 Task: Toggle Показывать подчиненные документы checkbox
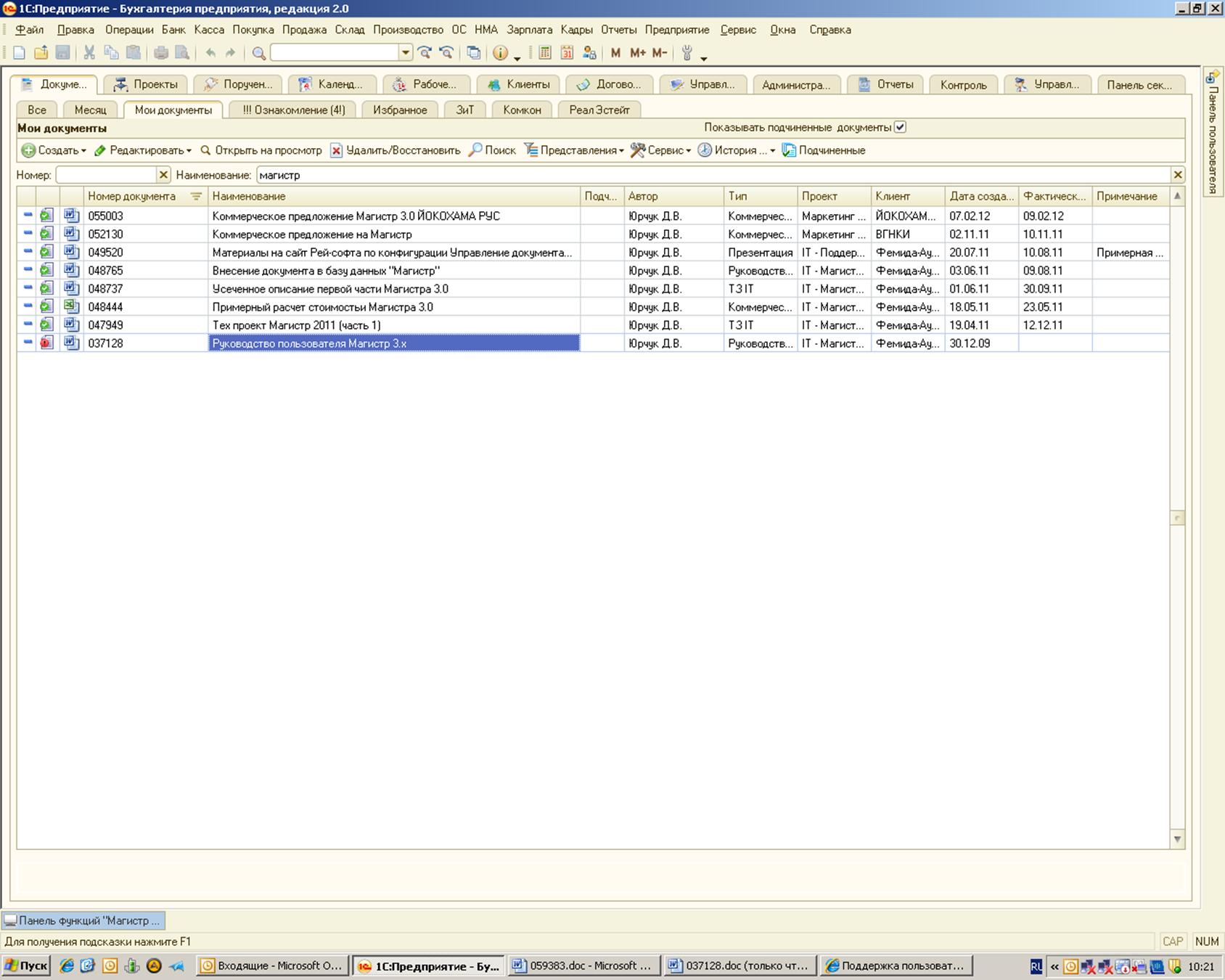900,127
